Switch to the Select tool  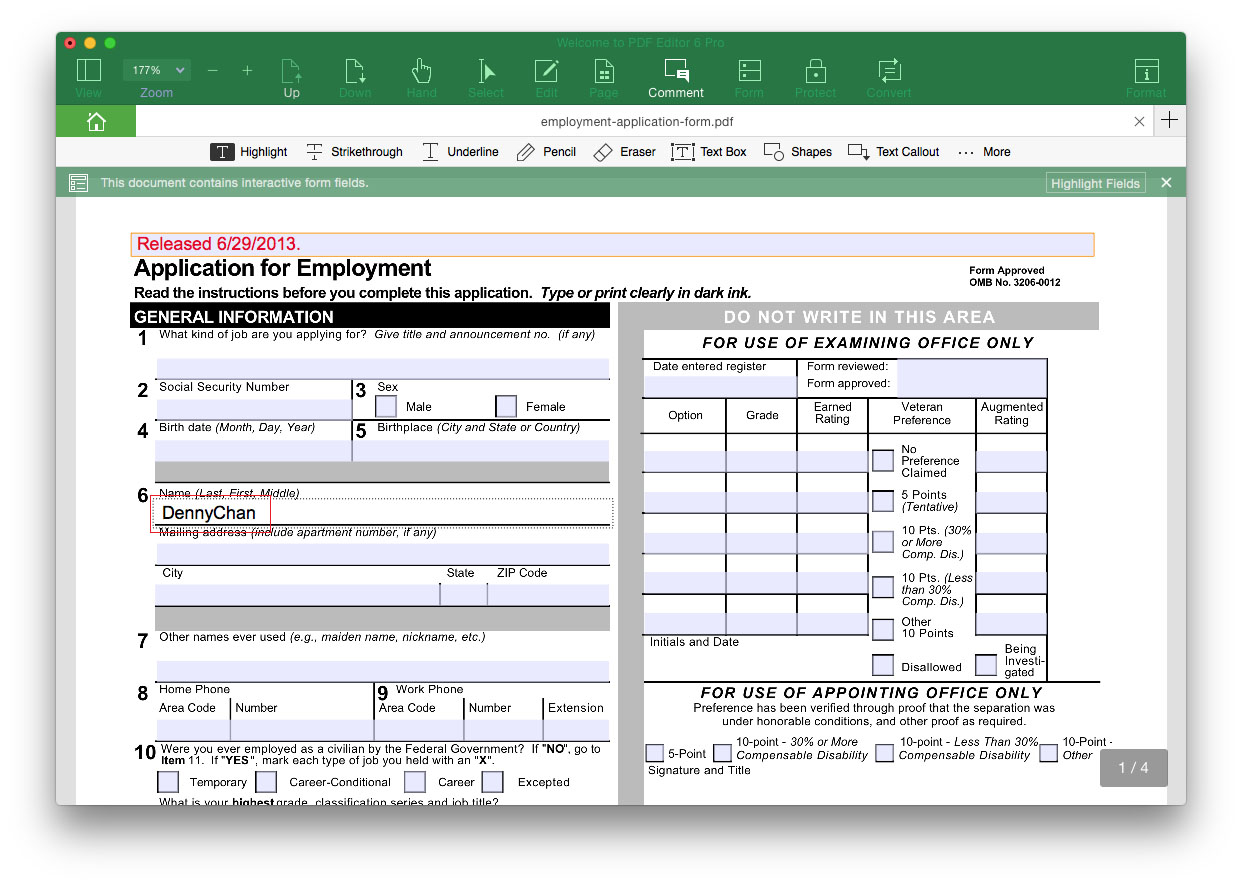coord(485,78)
